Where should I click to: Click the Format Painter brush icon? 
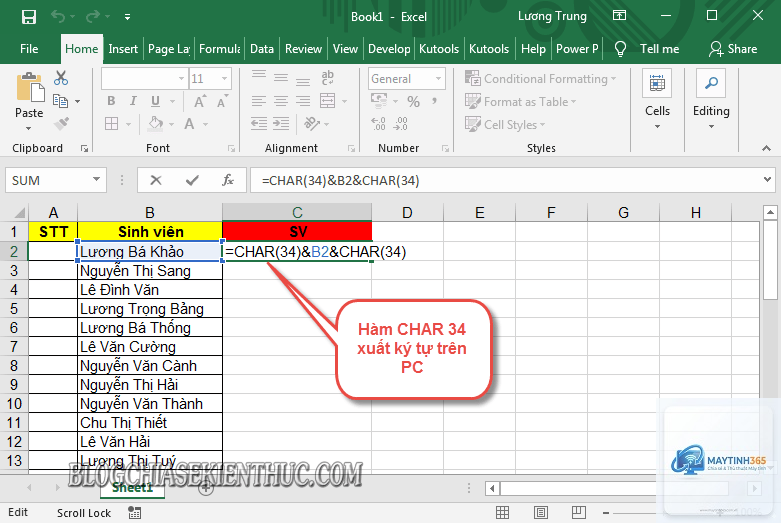[61, 124]
